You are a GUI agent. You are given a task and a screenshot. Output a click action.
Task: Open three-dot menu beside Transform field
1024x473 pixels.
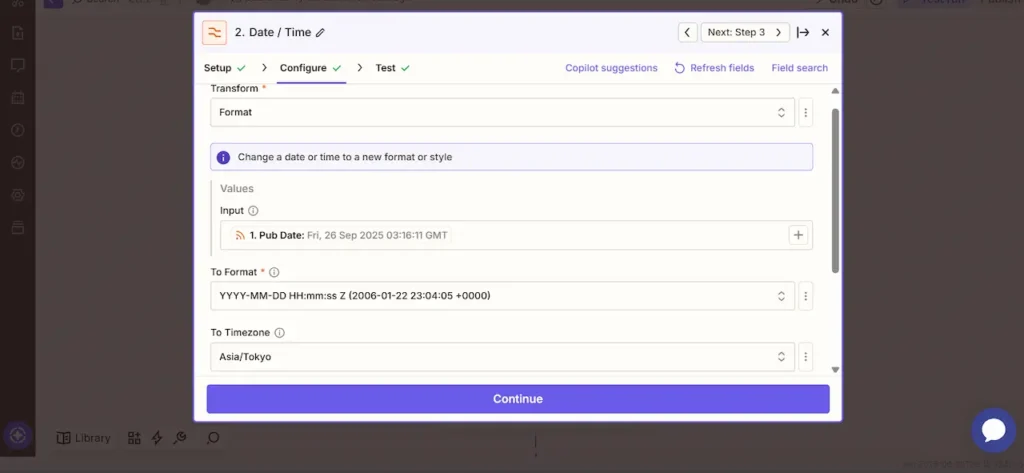click(x=805, y=113)
